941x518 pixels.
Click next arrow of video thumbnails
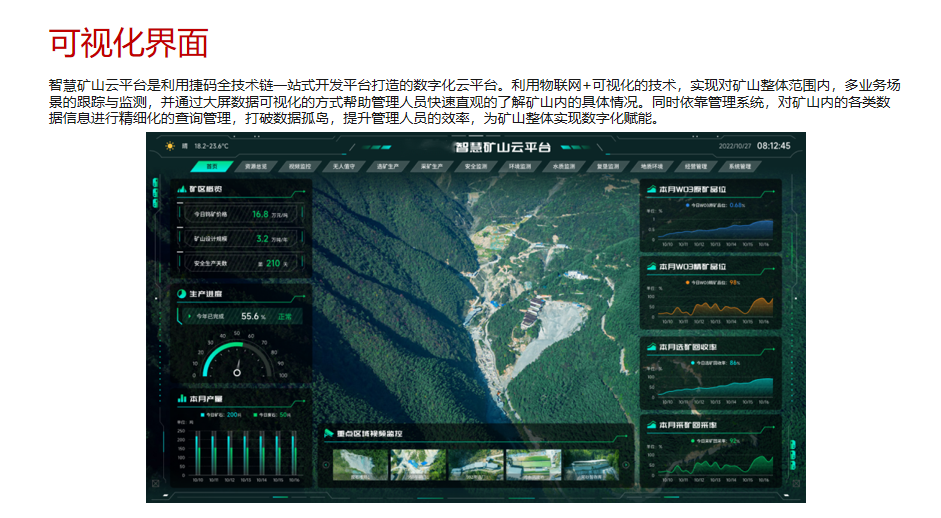[x=627, y=465]
